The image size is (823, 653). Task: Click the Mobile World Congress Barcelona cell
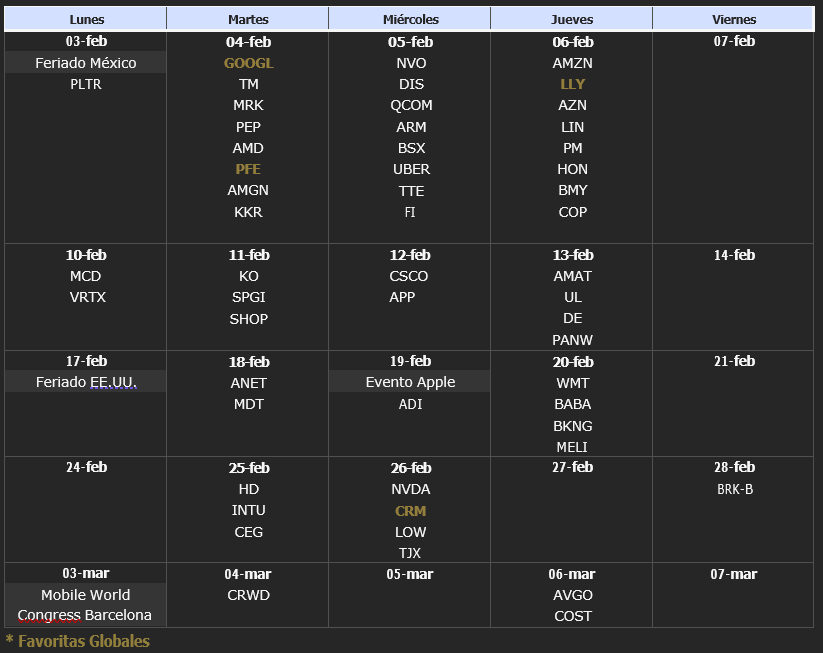point(86,605)
